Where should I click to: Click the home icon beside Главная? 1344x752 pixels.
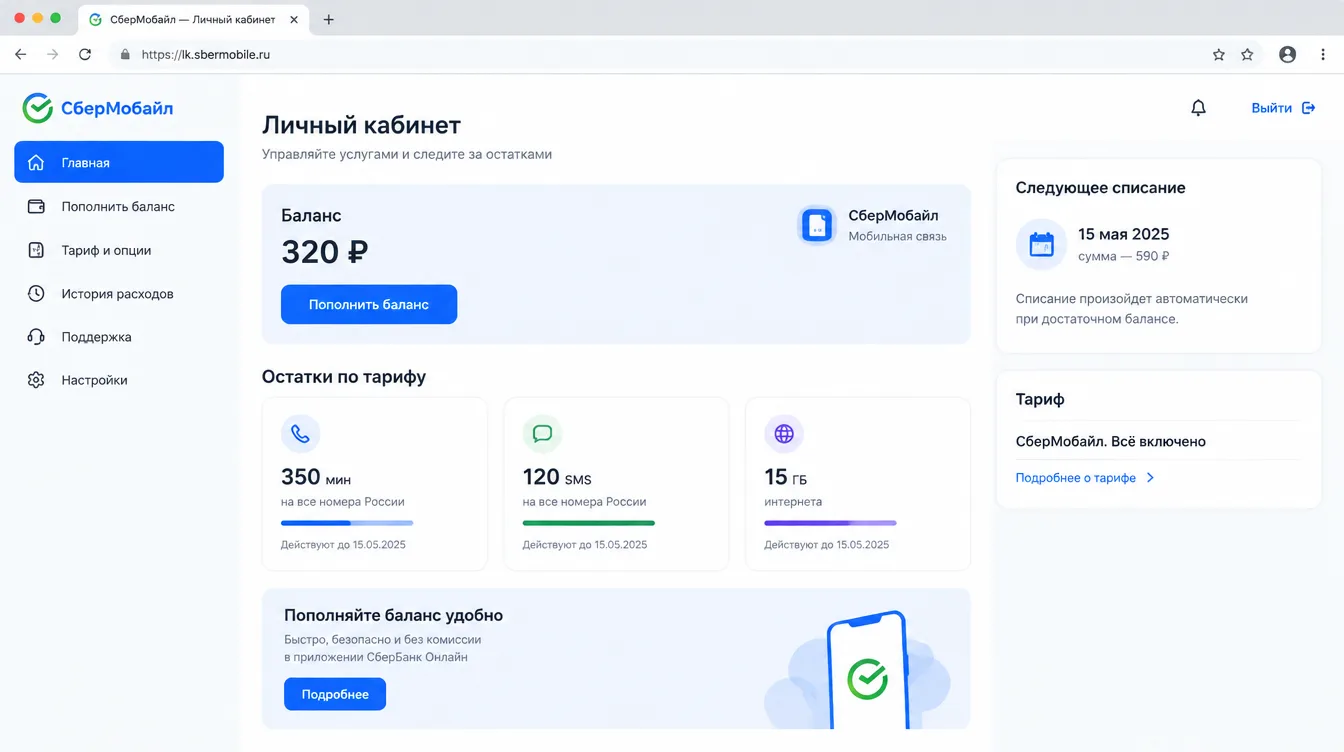(x=36, y=163)
